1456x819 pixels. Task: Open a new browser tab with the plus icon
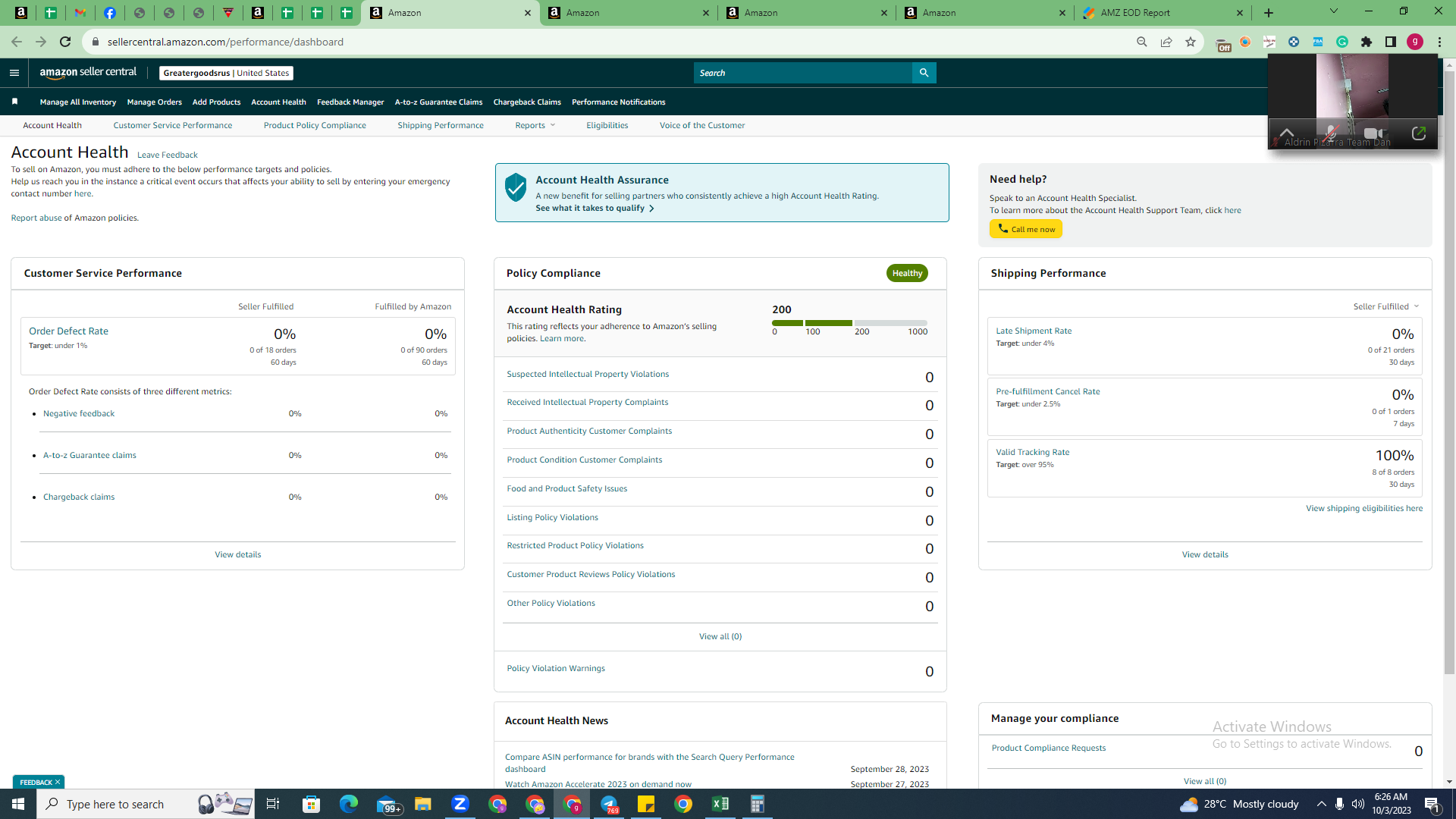pyautogui.click(x=1269, y=13)
